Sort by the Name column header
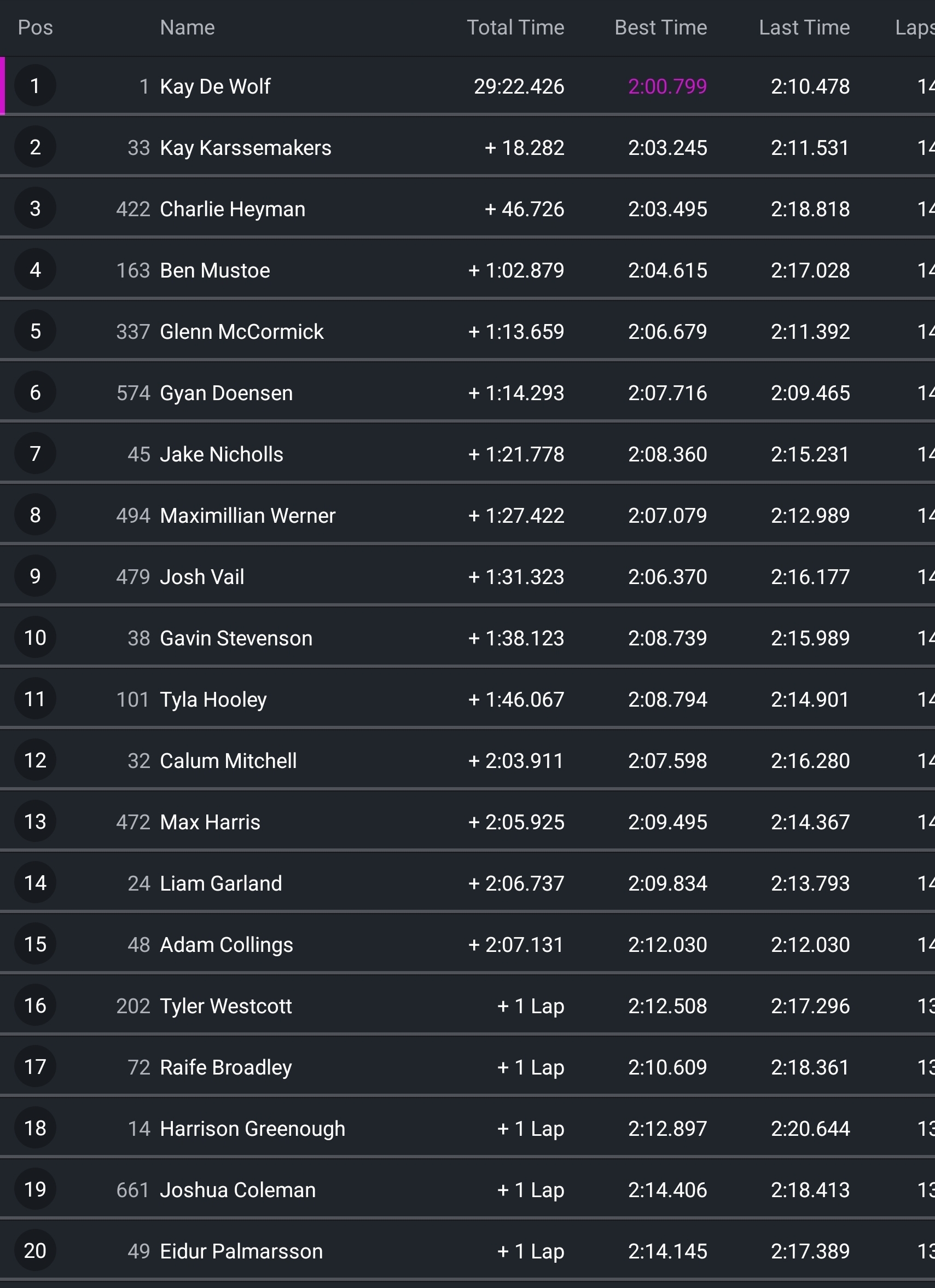The image size is (935, 1288). pyautogui.click(x=187, y=27)
